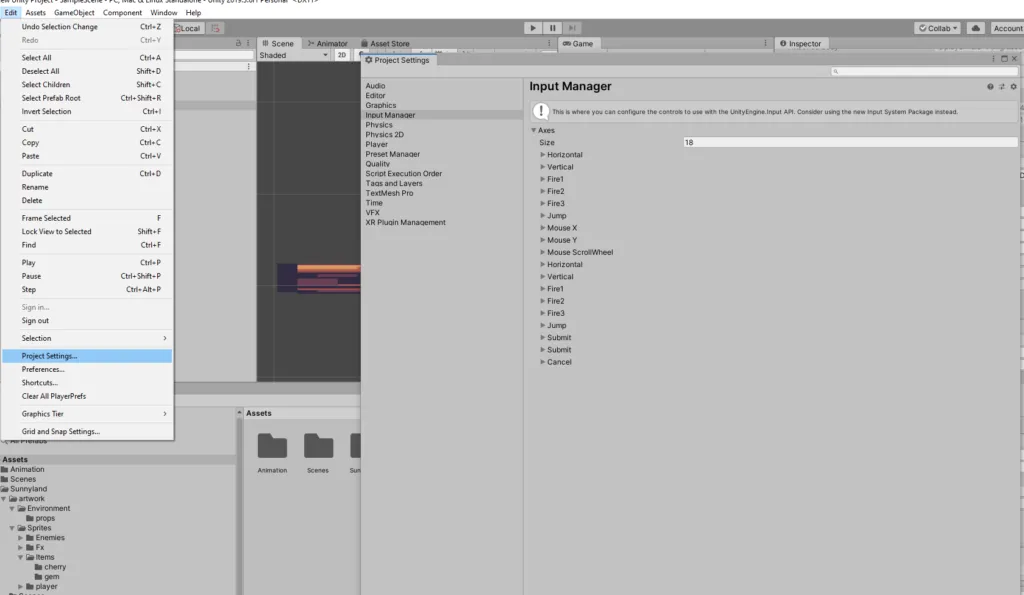Switch to the Game tab
The image size is (1024, 595).
[578, 43]
